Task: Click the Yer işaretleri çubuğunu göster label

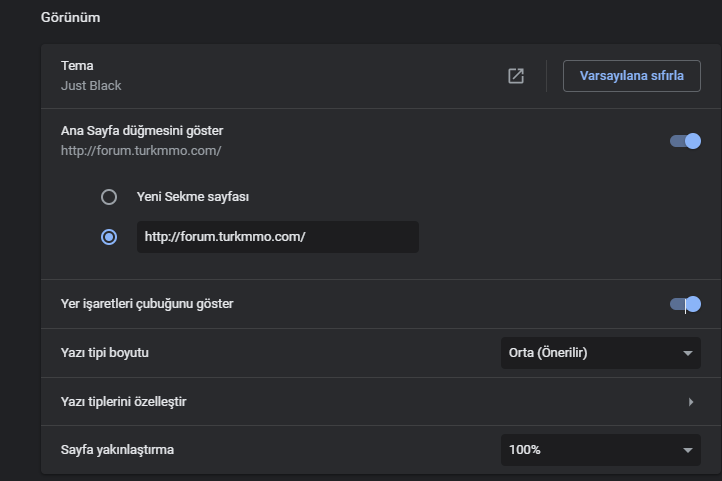Action: (147, 304)
